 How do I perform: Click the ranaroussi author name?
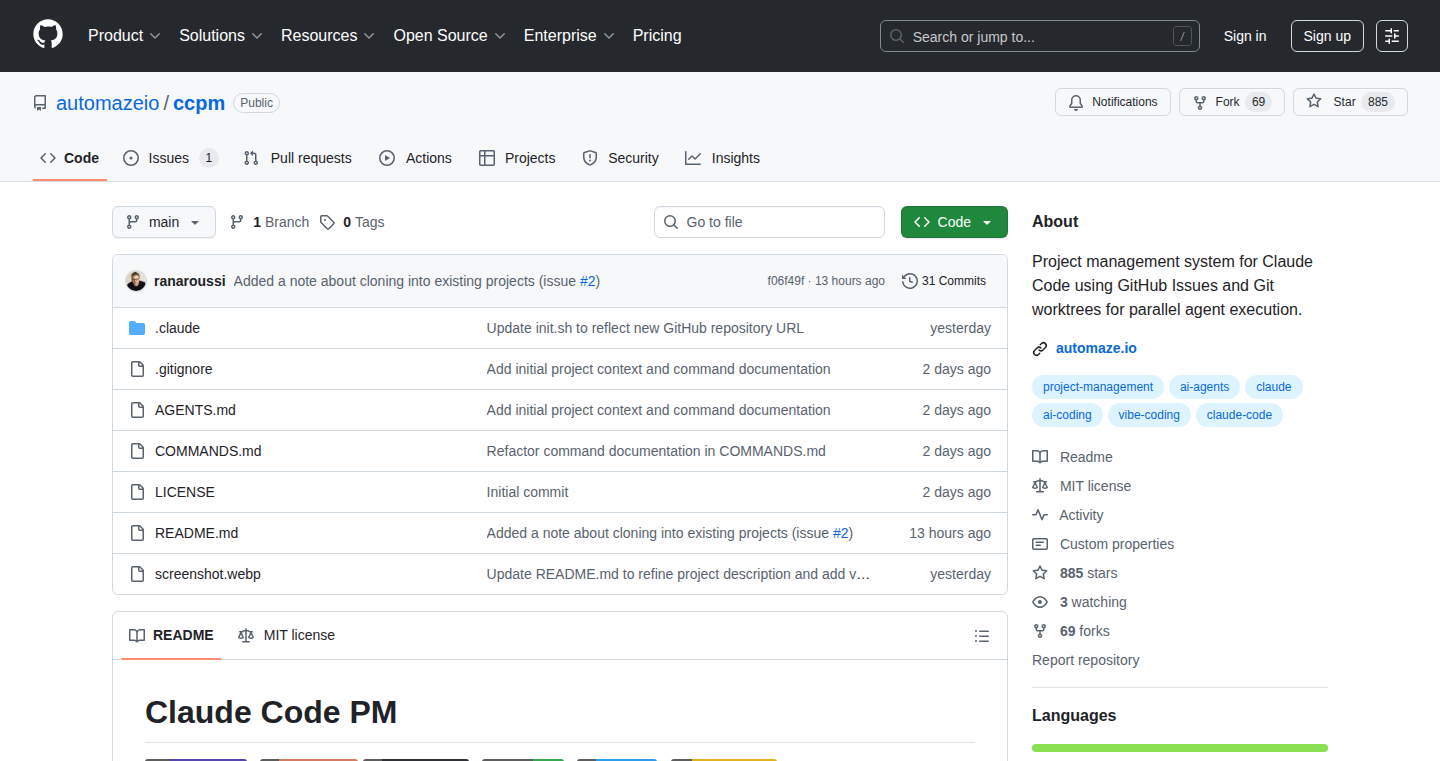190,281
